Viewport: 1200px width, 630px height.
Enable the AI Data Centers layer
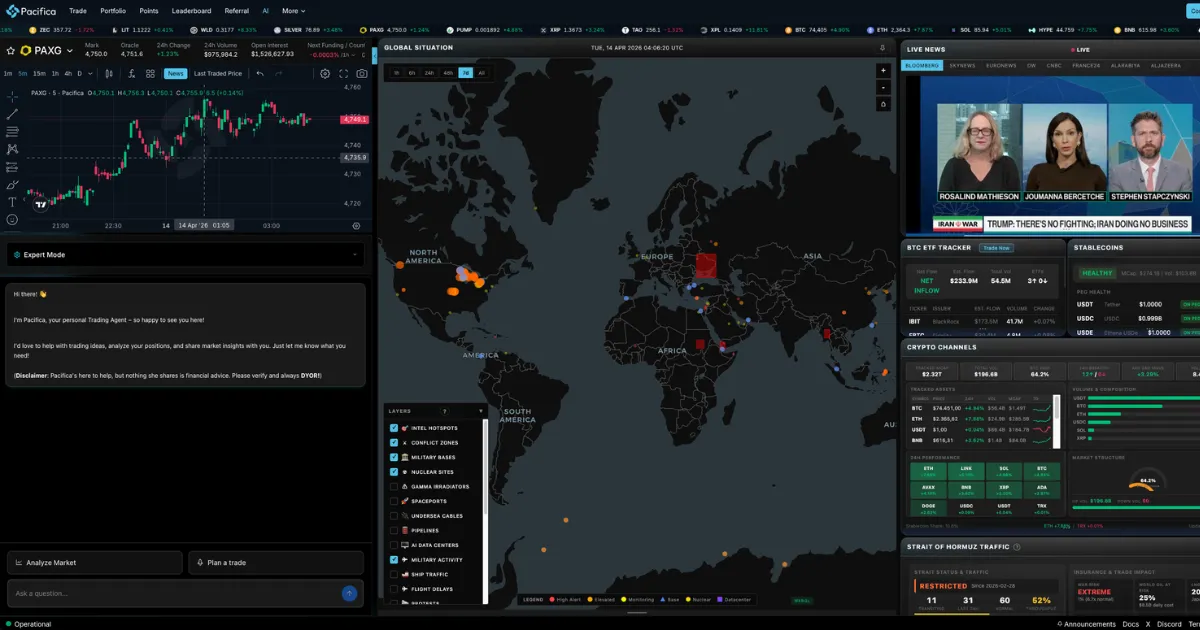394,545
